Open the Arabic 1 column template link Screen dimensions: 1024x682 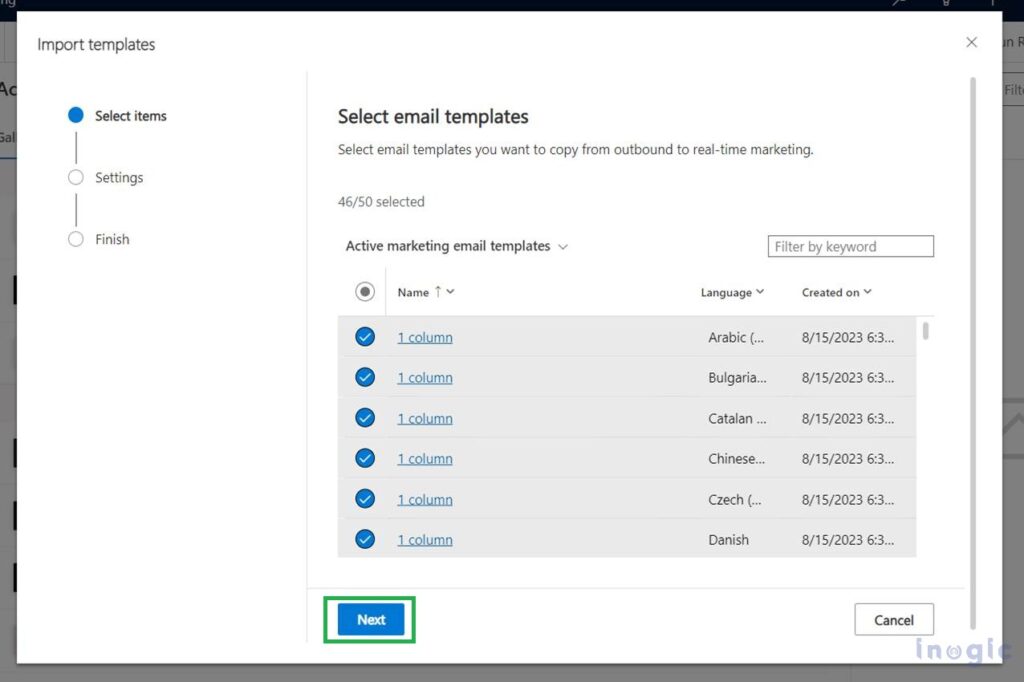coord(424,338)
